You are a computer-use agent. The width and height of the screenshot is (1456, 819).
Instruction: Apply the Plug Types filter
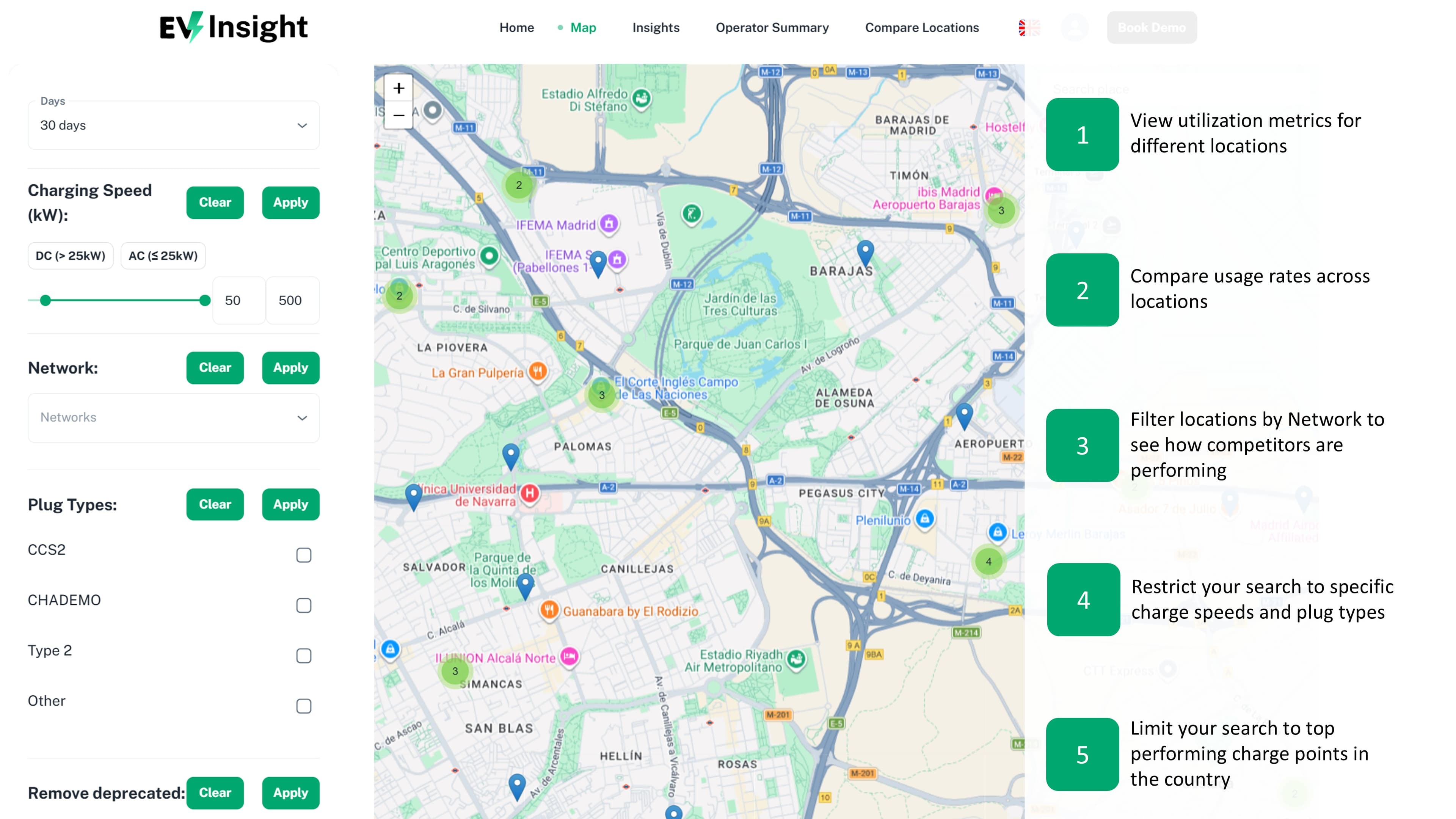click(x=290, y=504)
